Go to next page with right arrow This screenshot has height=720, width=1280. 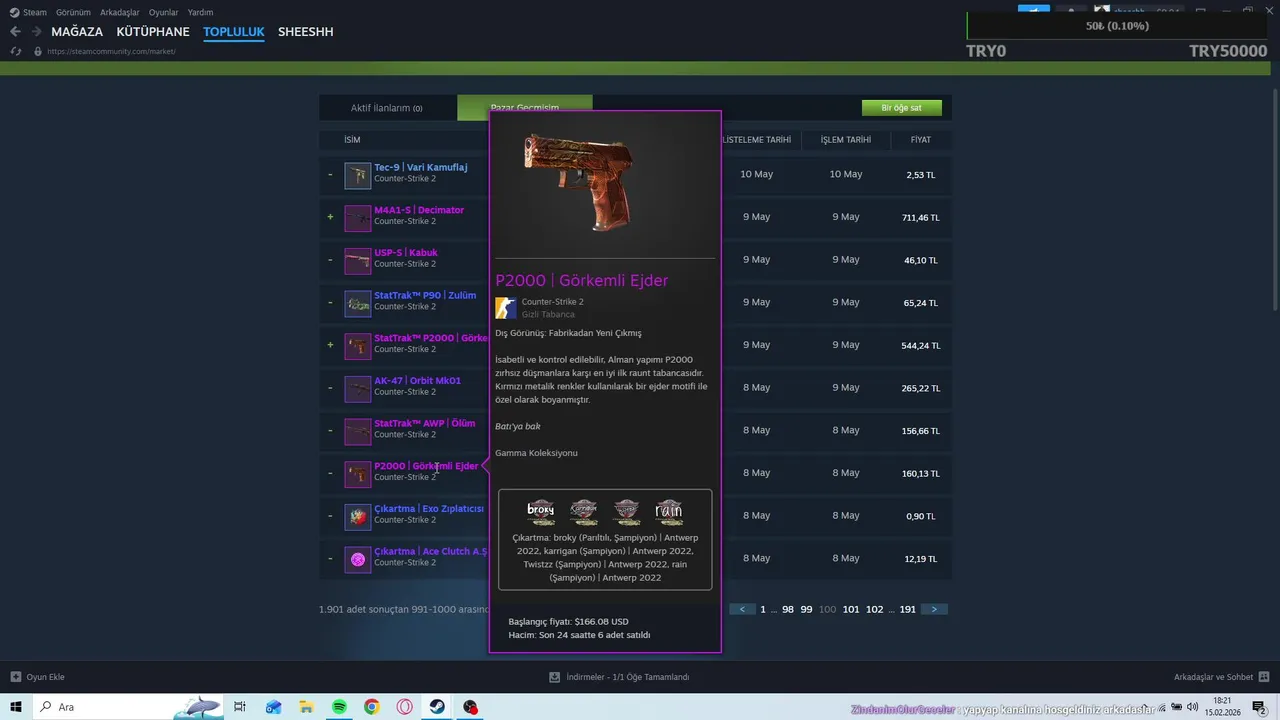(x=934, y=609)
